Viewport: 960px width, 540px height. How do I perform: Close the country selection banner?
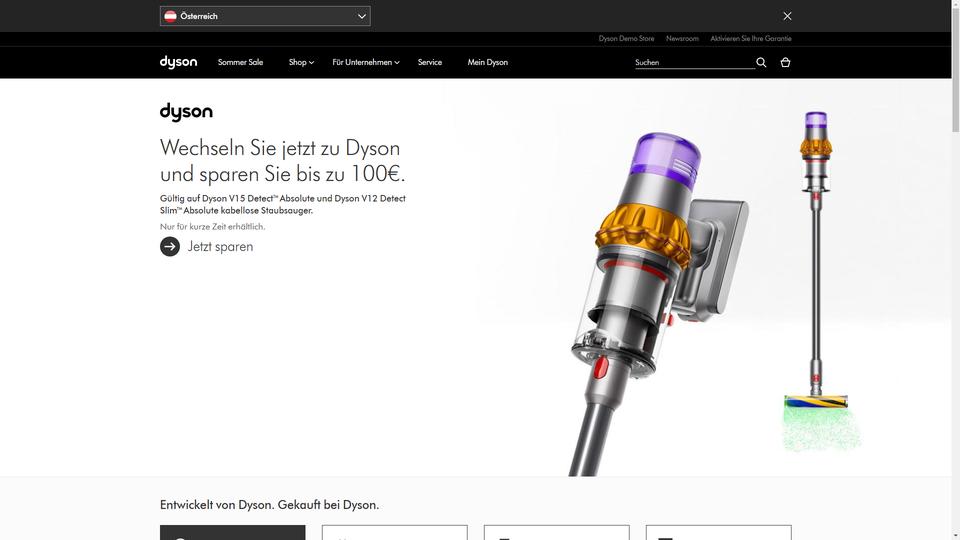787,16
